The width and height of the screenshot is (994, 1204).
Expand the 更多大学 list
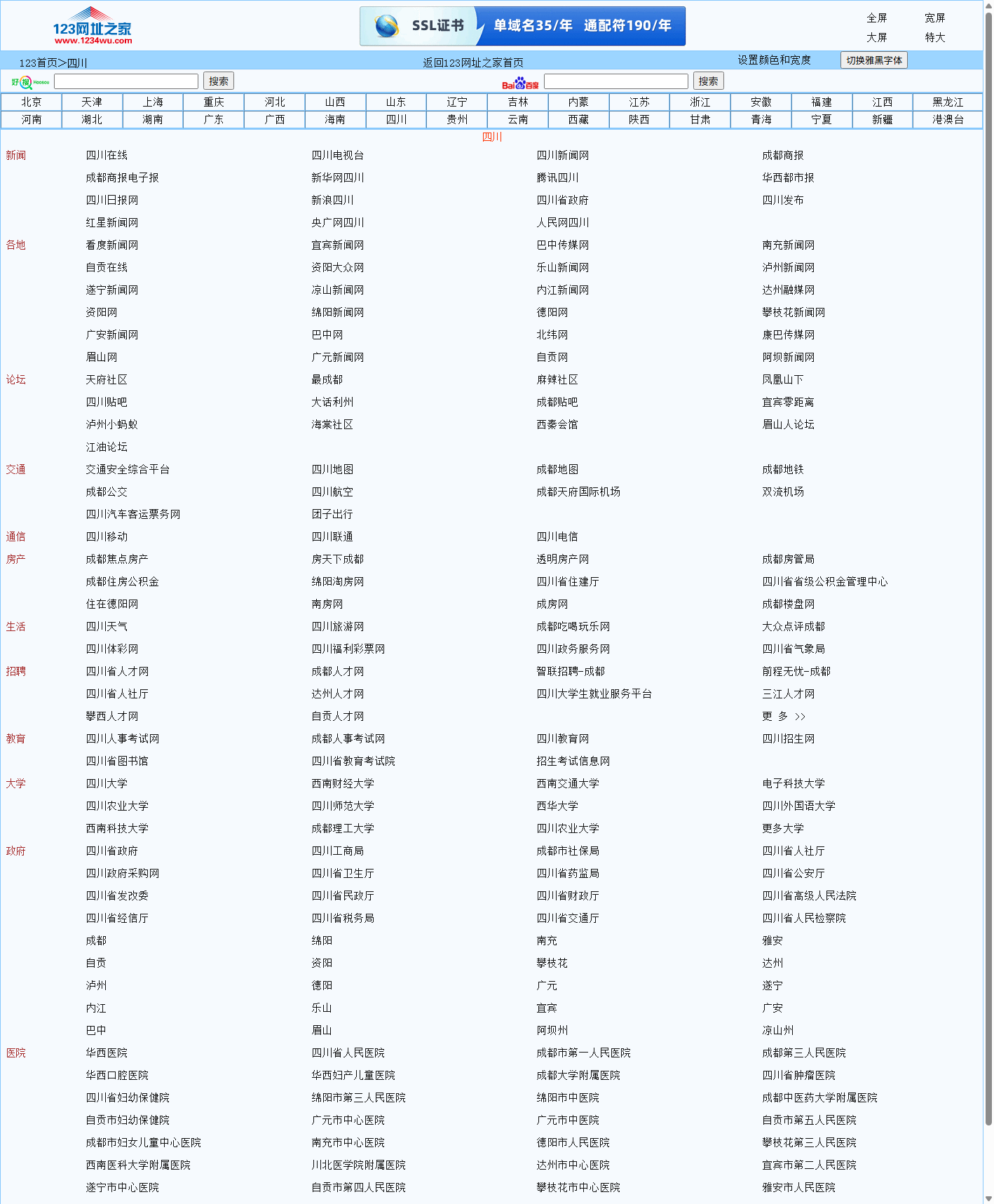click(x=783, y=829)
